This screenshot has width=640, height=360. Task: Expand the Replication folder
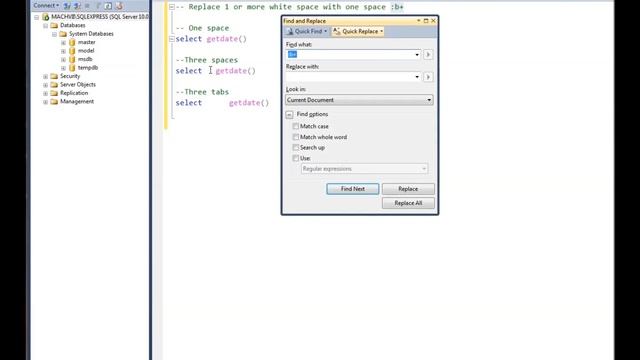pyautogui.click(x=45, y=93)
